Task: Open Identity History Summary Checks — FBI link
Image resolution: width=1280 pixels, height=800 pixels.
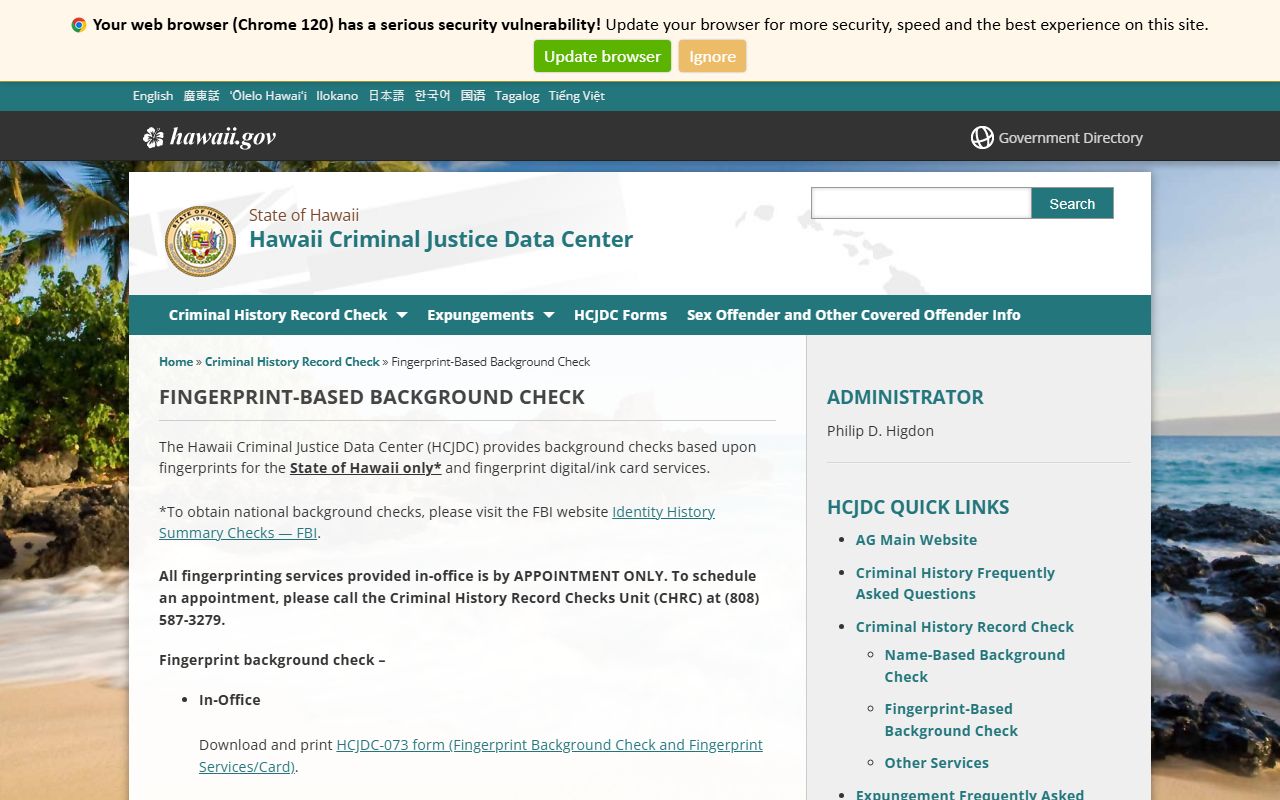Action: pyautogui.click(x=437, y=522)
